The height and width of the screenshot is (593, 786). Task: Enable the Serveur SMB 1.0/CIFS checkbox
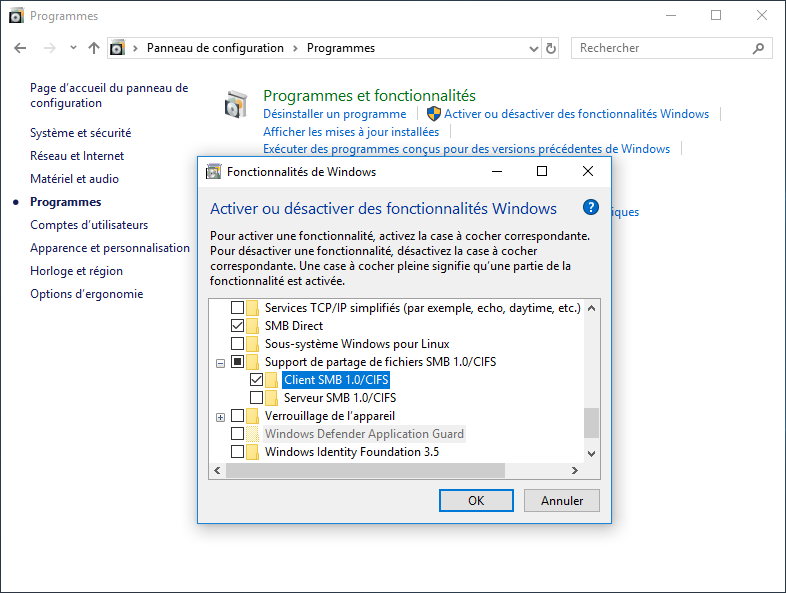(257, 398)
